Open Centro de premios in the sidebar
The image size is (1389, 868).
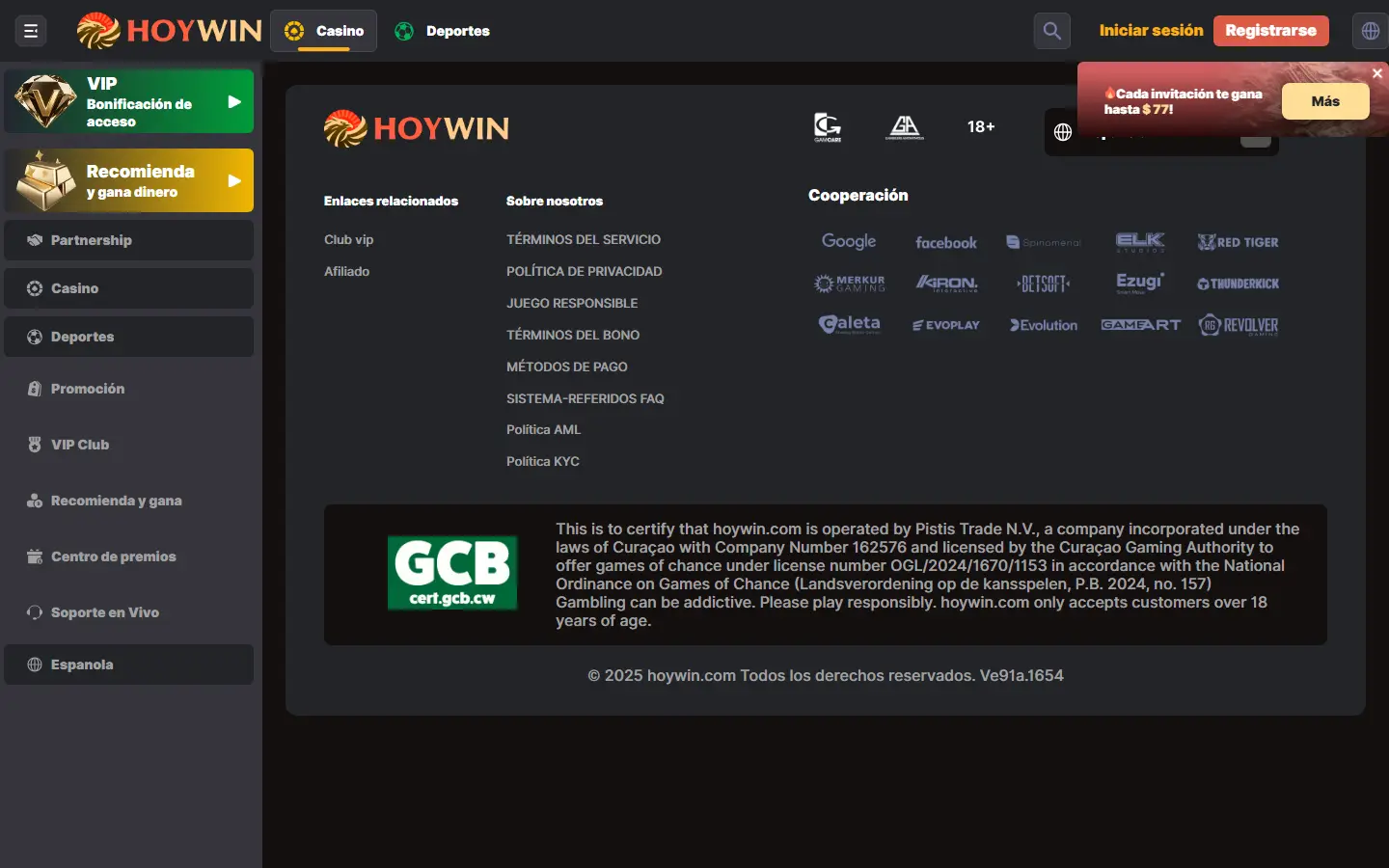[x=129, y=556]
